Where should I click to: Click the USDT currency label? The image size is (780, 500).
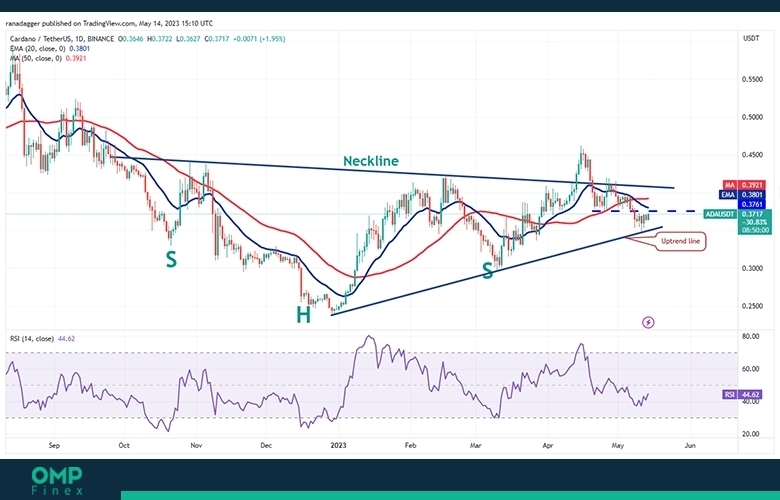[x=751, y=38]
